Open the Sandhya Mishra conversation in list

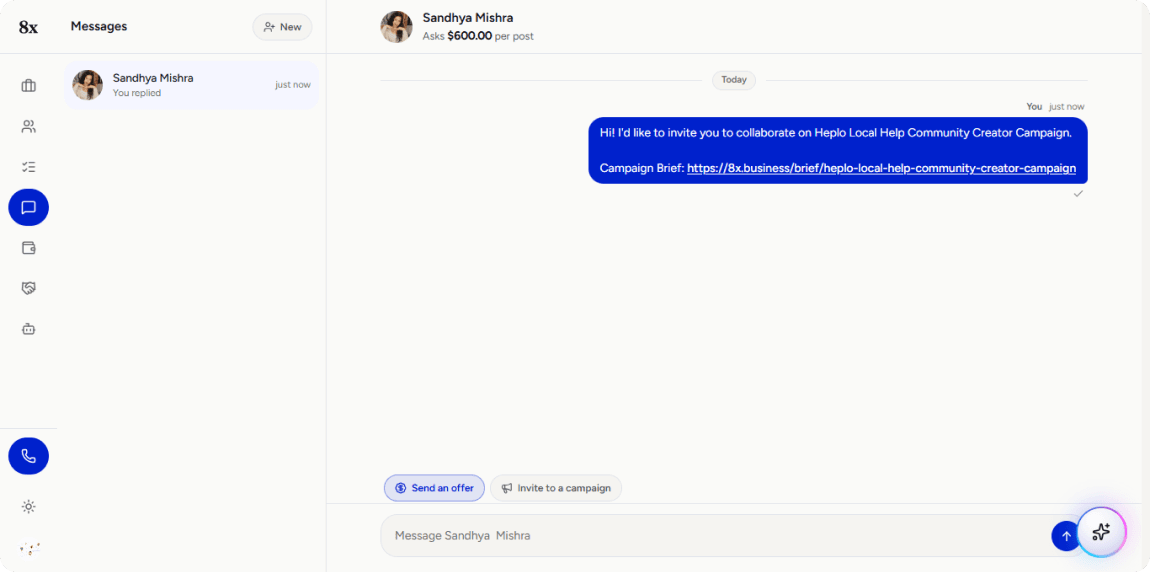[x=191, y=85]
